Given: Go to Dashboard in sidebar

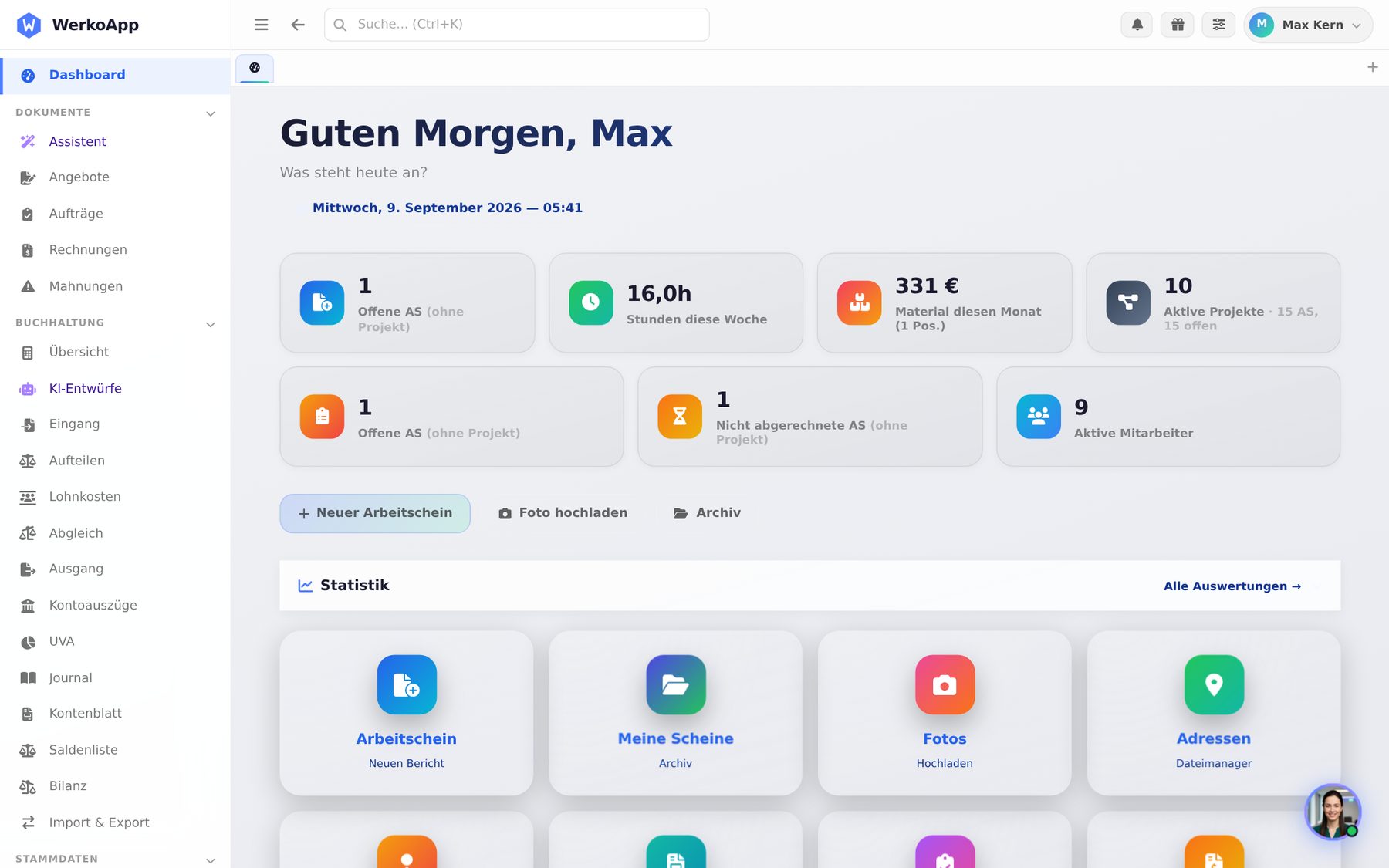Looking at the screenshot, I should pyautogui.click(x=116, y=76).
